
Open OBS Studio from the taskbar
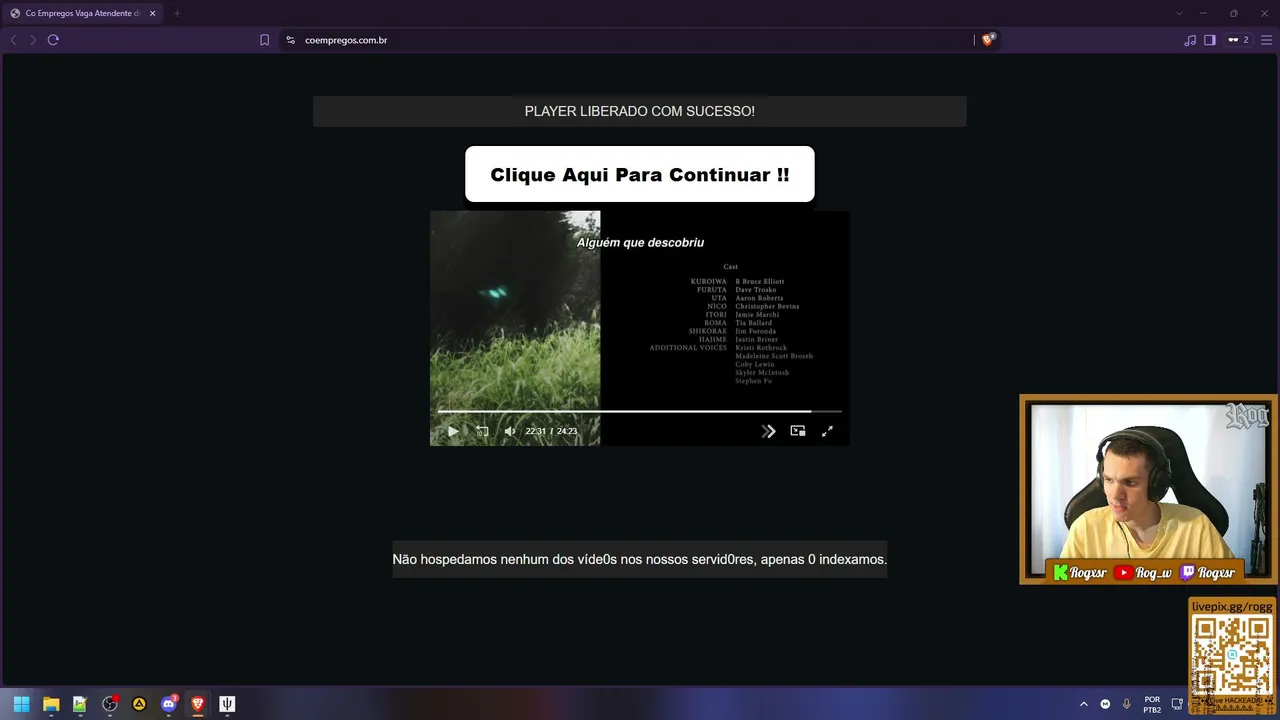110,704
